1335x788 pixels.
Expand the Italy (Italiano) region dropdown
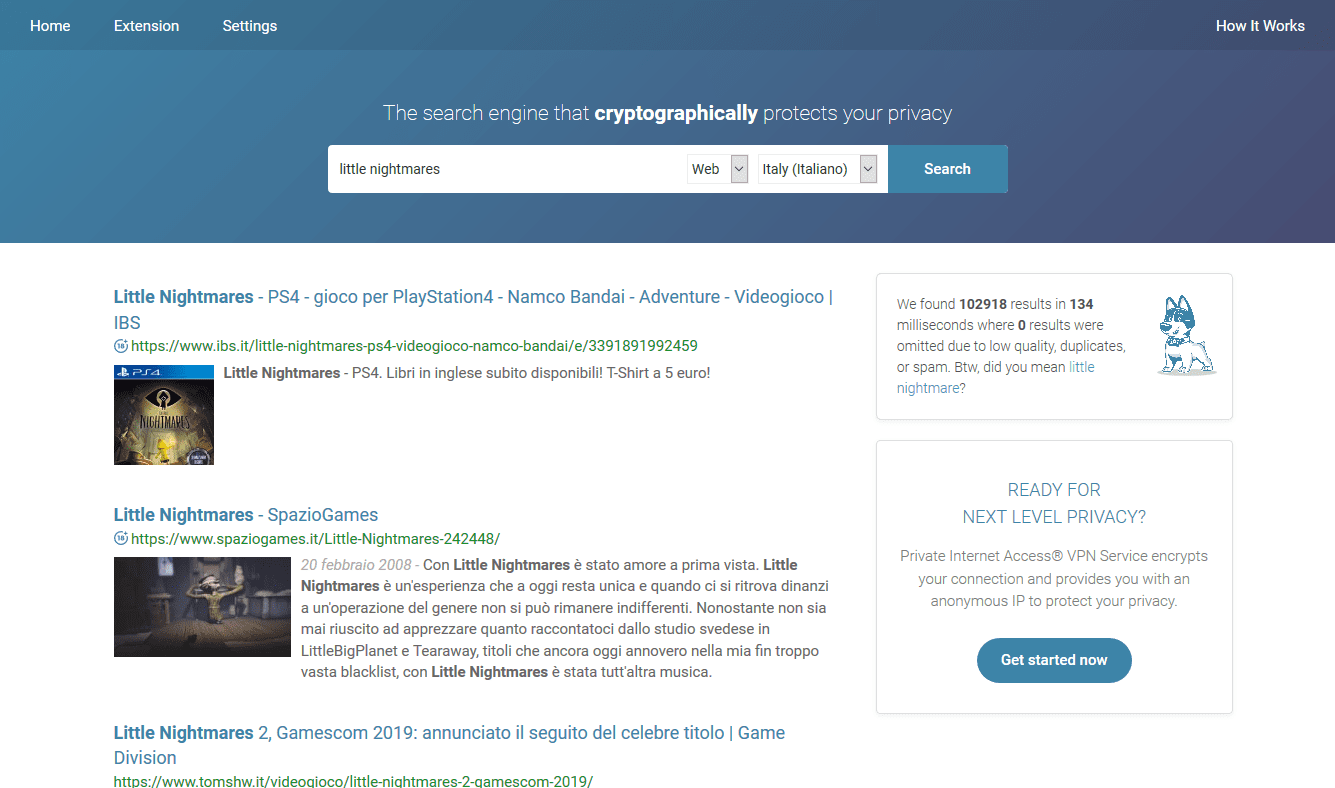click(817, 169)
